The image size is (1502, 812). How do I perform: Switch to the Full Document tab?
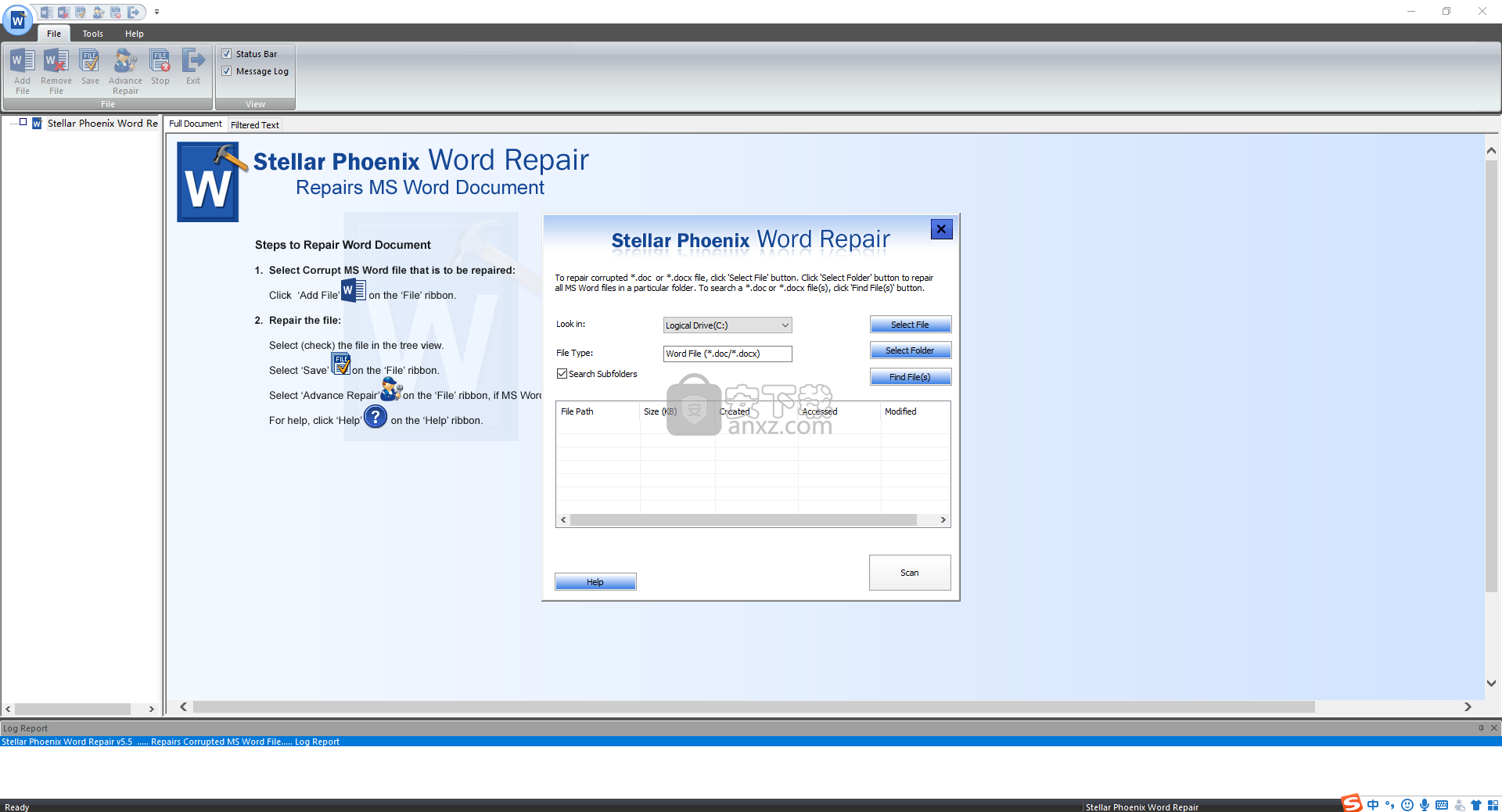[x=196, y=124]
